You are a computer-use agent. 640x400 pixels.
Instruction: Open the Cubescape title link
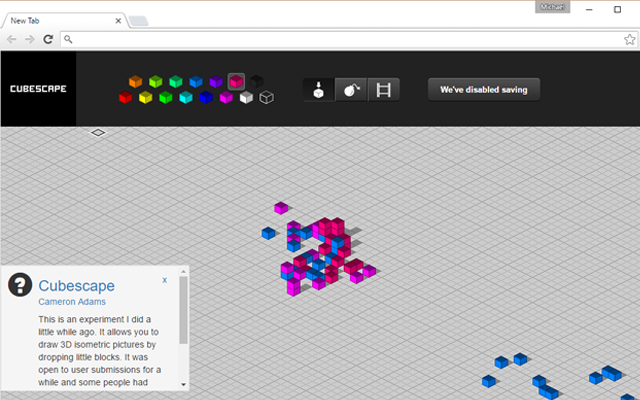(x=76, y=286)
